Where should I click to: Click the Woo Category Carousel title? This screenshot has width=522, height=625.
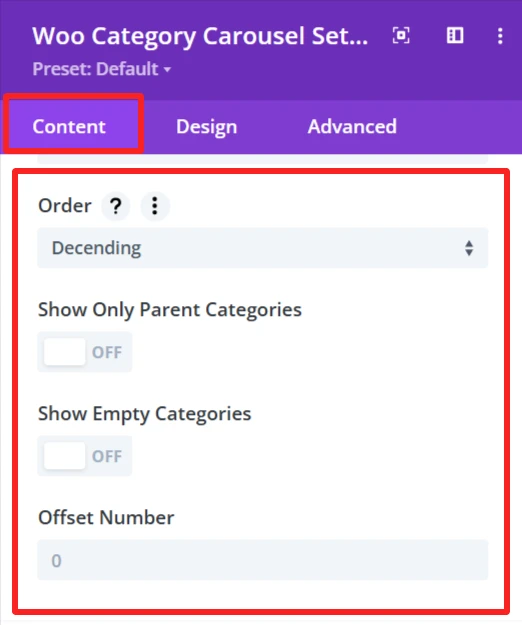tap(200, 36)
